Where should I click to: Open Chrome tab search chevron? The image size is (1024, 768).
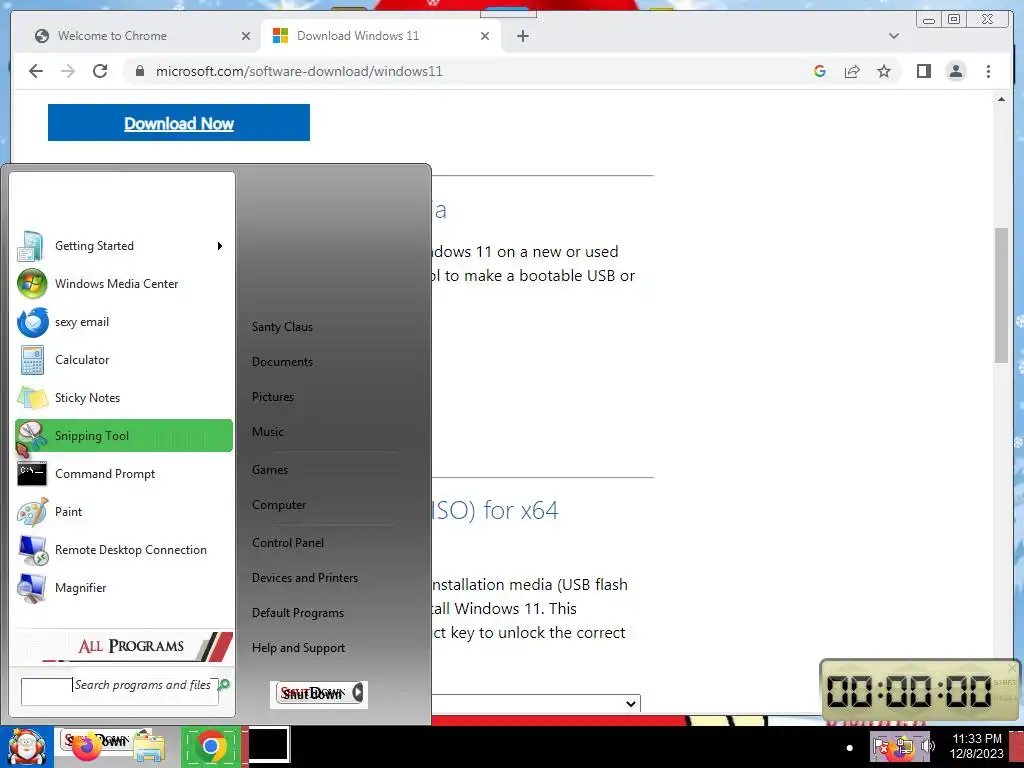coord(893,36)
